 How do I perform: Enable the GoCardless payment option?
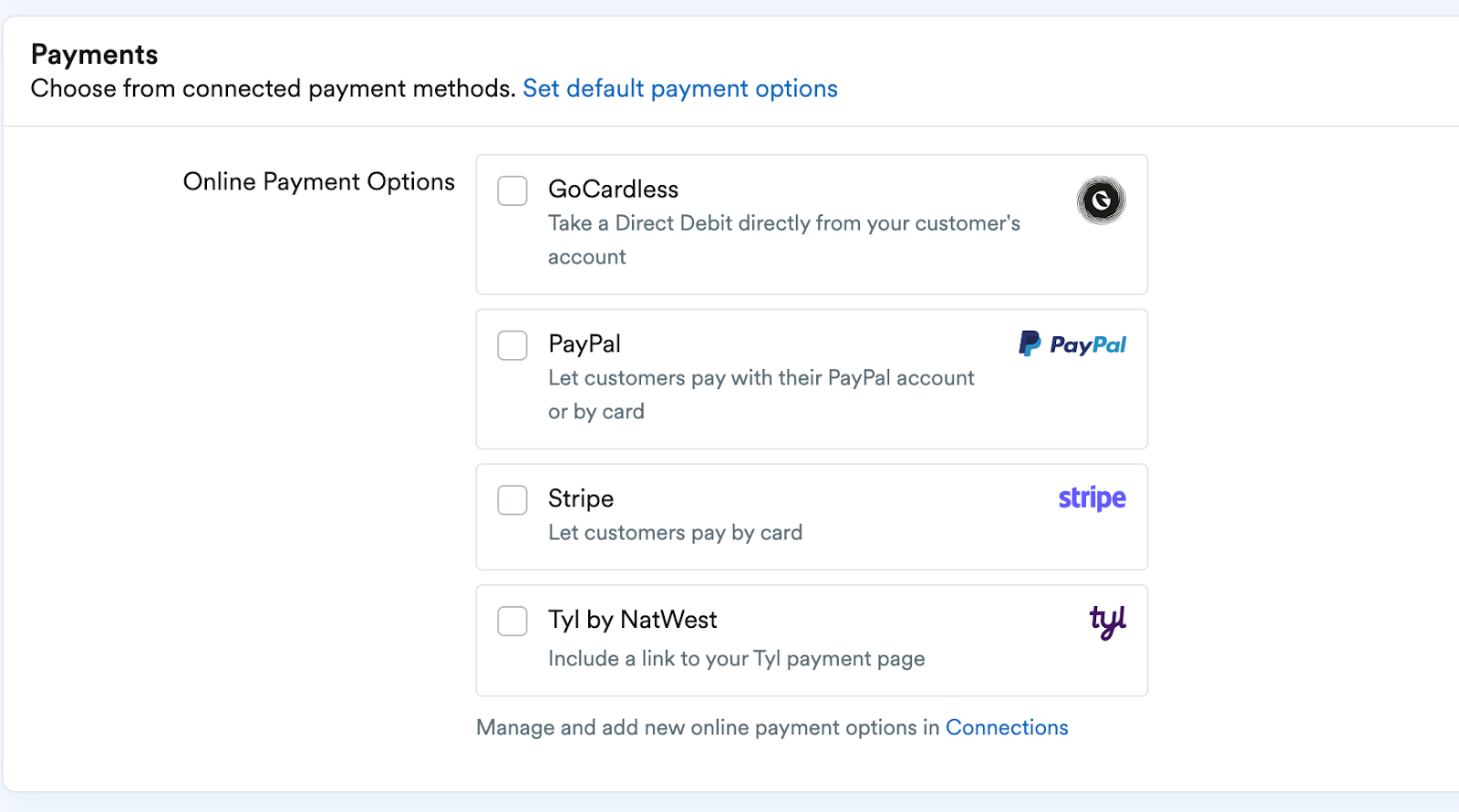click(x=512, y=190)
